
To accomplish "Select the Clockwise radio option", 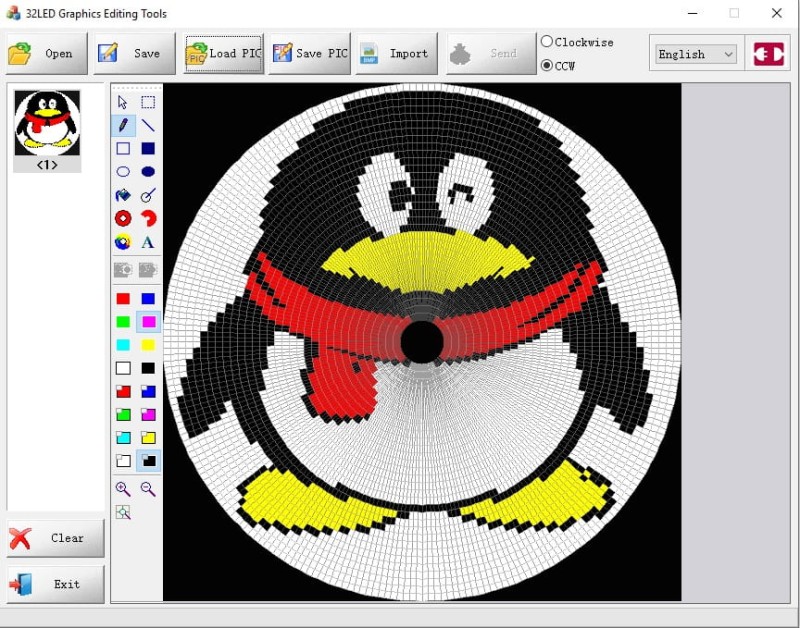I will [x=577, y=42].
